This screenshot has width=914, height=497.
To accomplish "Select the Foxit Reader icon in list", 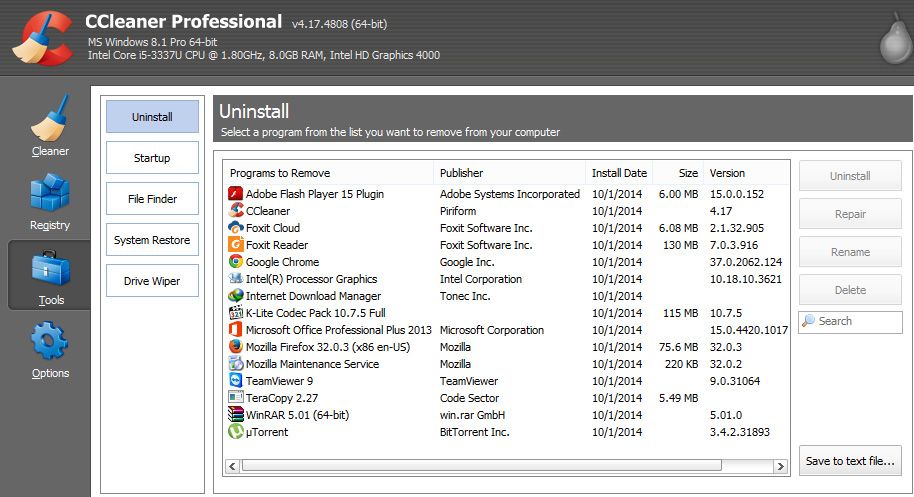I will 235,245.
